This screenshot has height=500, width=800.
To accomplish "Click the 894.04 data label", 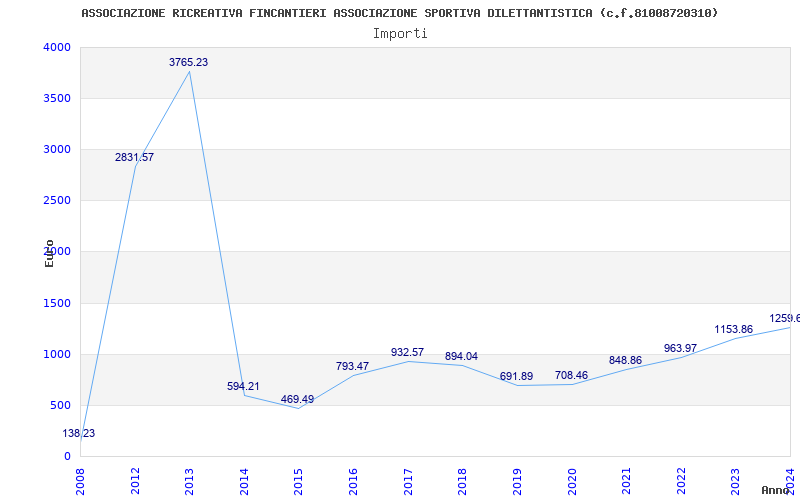I will [x=461, y=356].
